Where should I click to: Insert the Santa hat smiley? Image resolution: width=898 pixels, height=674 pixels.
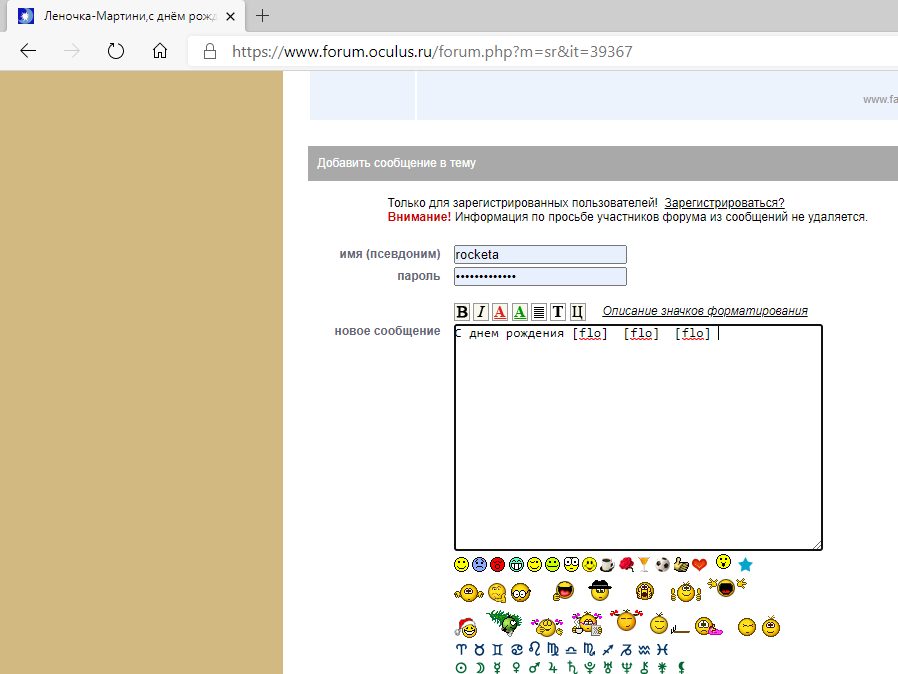[x=466, y=628]
